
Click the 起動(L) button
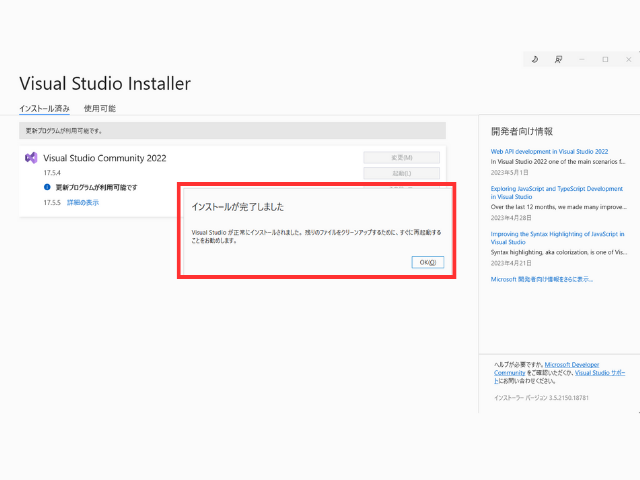tap(402, 173)
